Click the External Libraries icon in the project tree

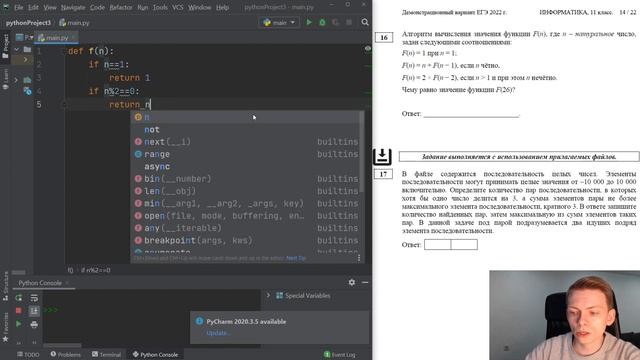pos(27,80)
